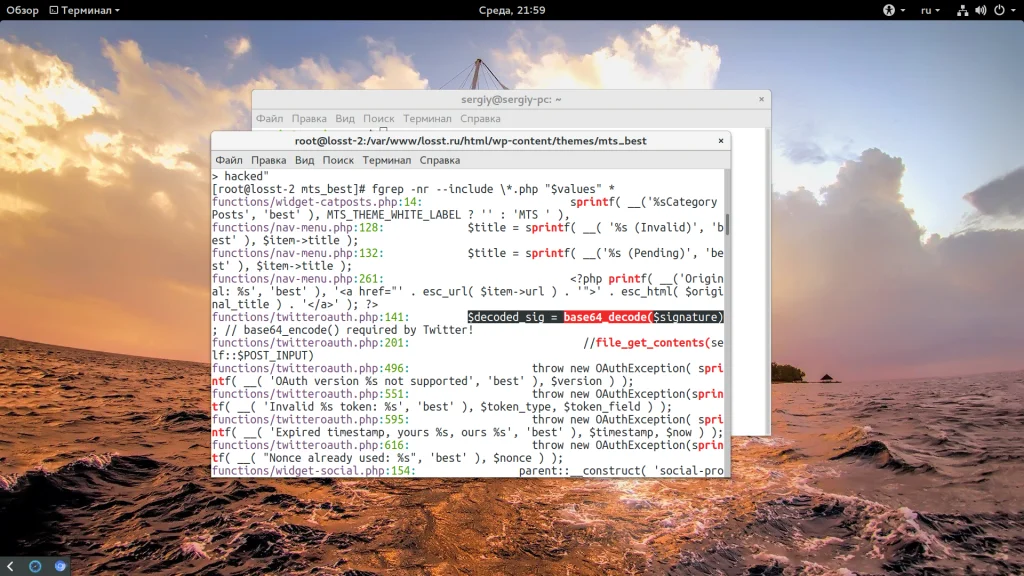The width and height of the screenshot is (1024, 576).
Task: Click the selected $decoded_sig = text
Action: (515, 317)
